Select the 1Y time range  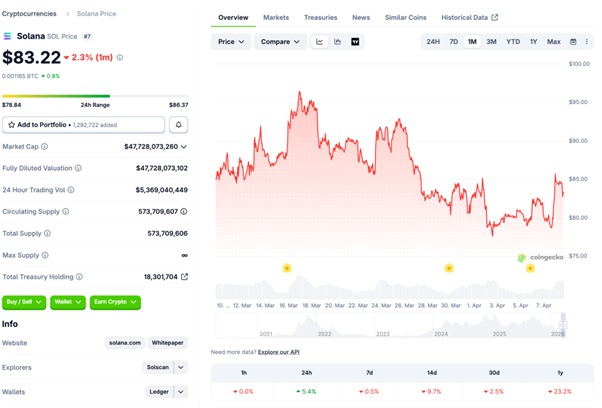(533, 42)
